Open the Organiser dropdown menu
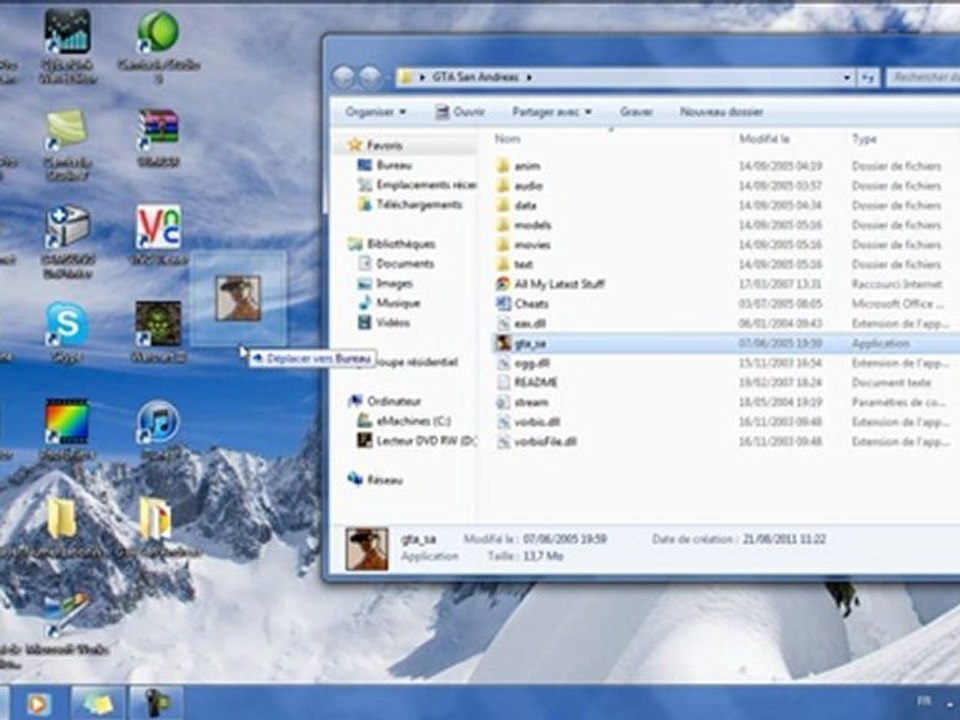 click(375, 112)
